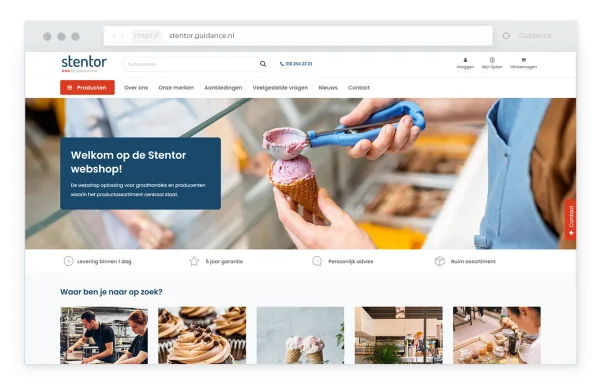The image size is (600, 390).
Task: Click the star icon for 5 jaar garantie
Action: click(x=194, y=261)
